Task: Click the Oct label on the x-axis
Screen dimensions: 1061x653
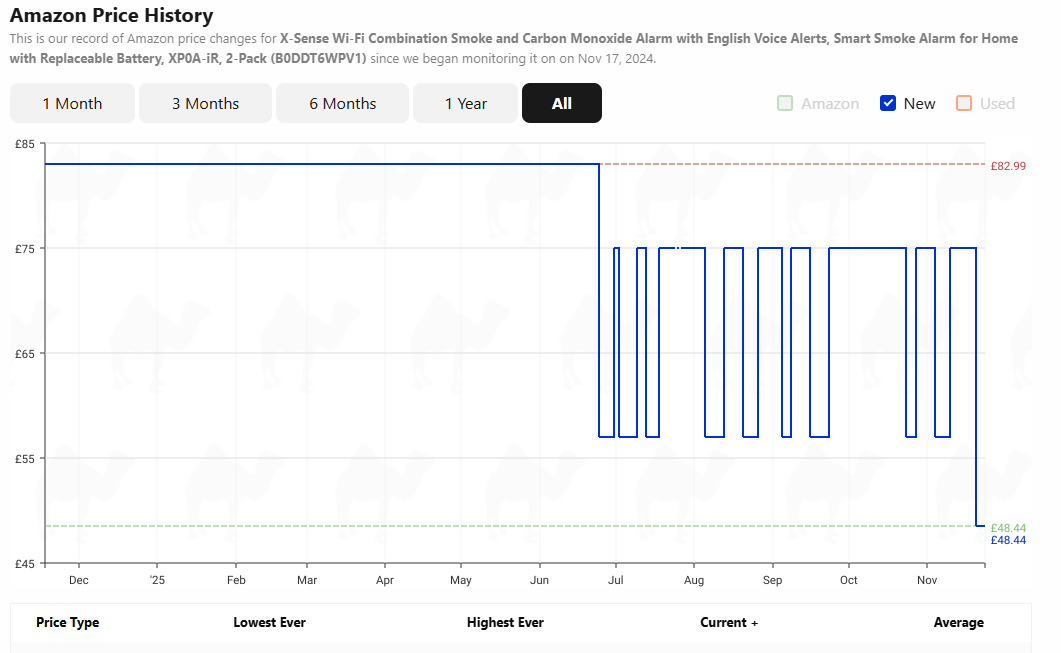Action: click(849, 580)
